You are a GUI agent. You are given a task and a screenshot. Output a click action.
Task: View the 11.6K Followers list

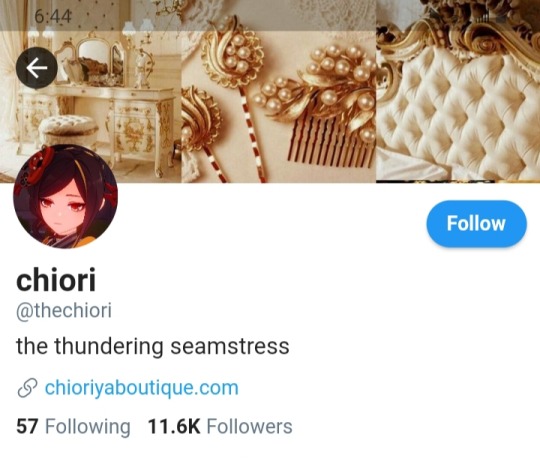220,426
